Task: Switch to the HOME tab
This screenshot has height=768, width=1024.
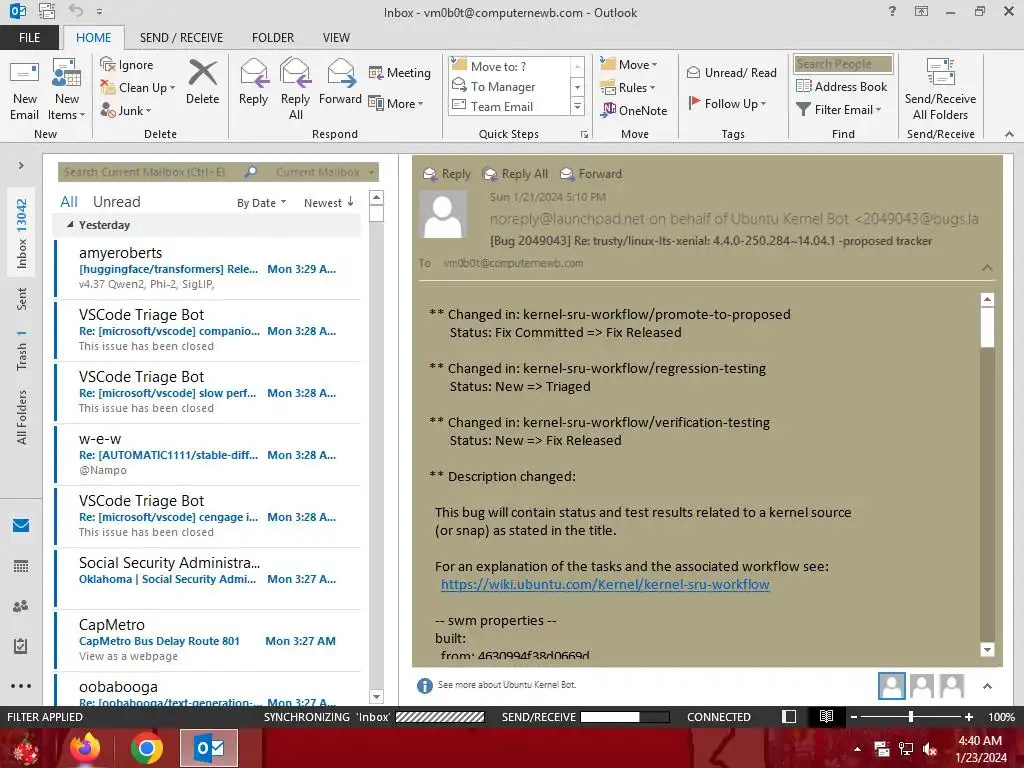Action: [93, 38]
